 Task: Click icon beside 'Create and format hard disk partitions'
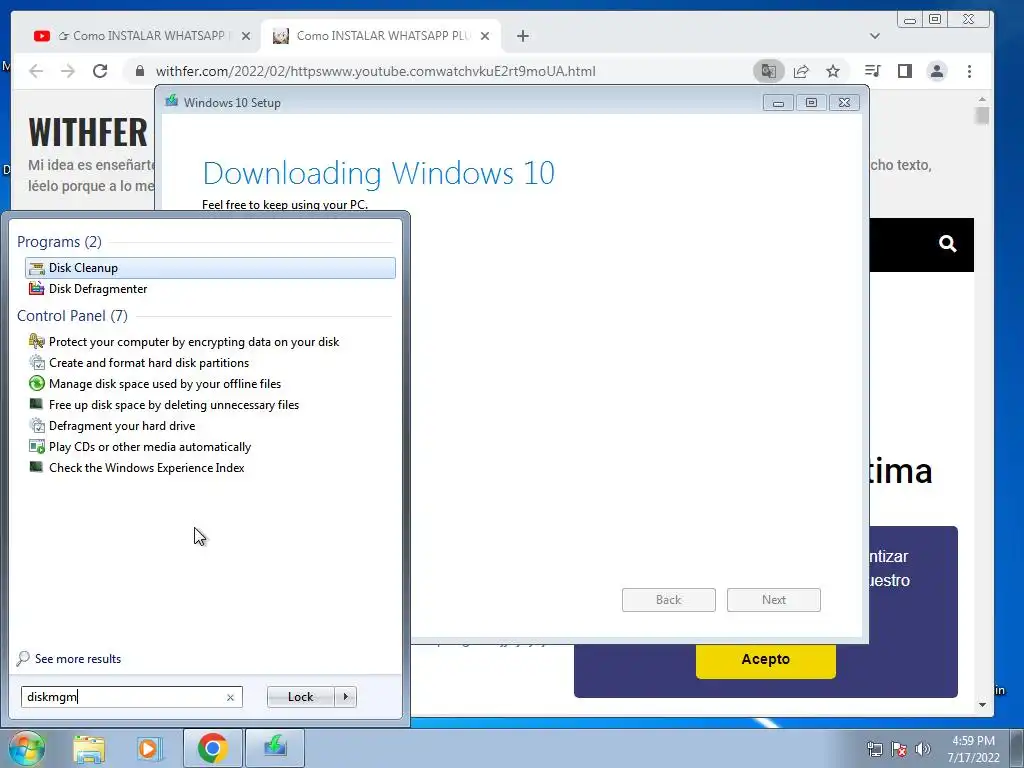[x=37, y=362]
